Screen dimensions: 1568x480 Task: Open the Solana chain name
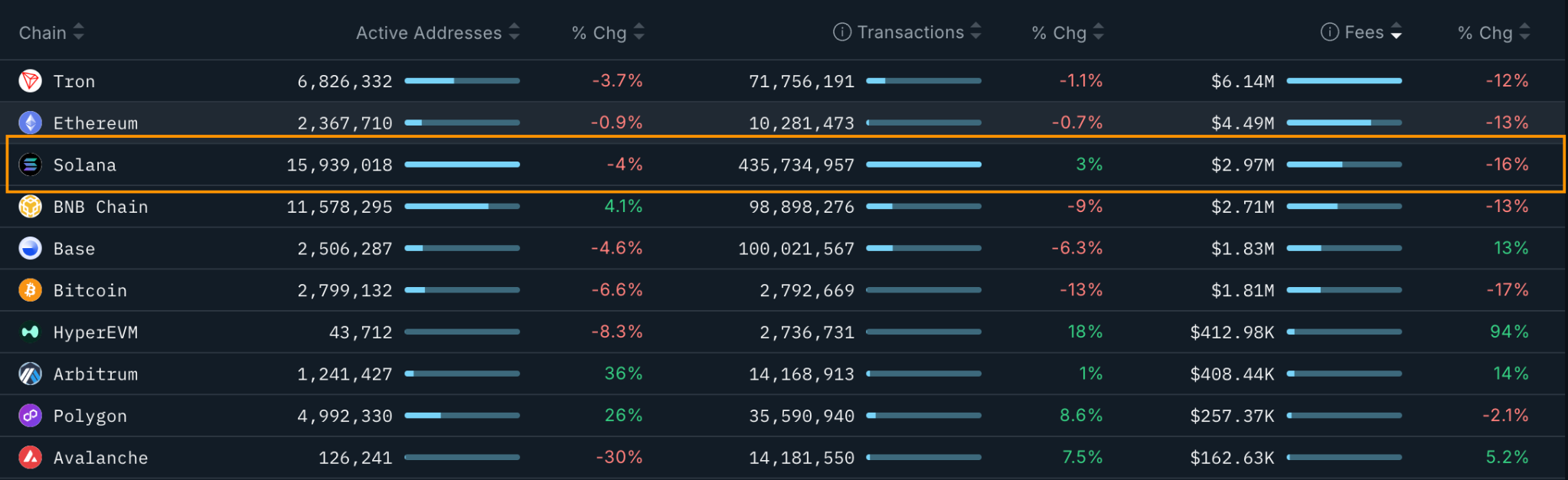85,165
